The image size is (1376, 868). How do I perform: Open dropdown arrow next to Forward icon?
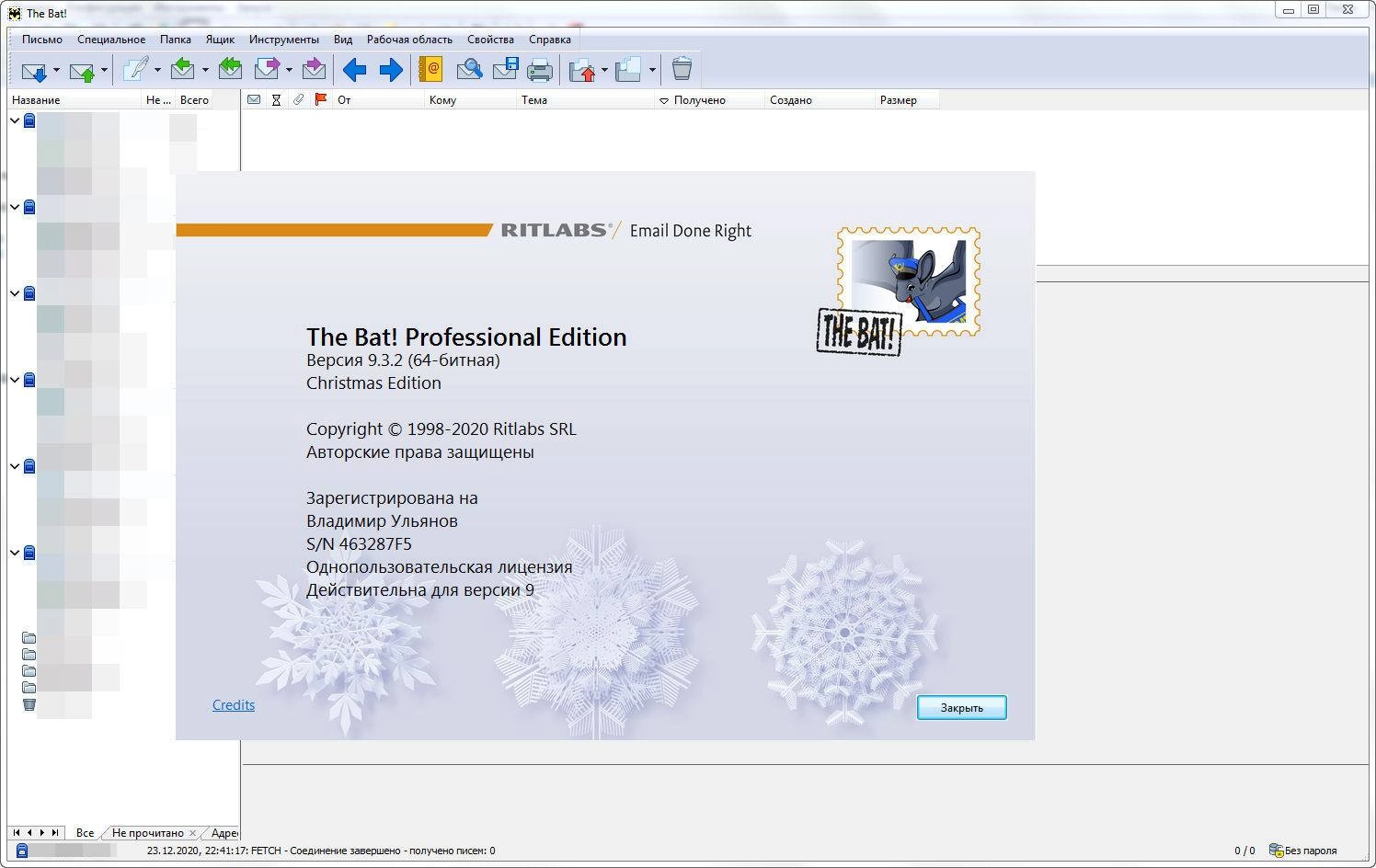[289, 70]
